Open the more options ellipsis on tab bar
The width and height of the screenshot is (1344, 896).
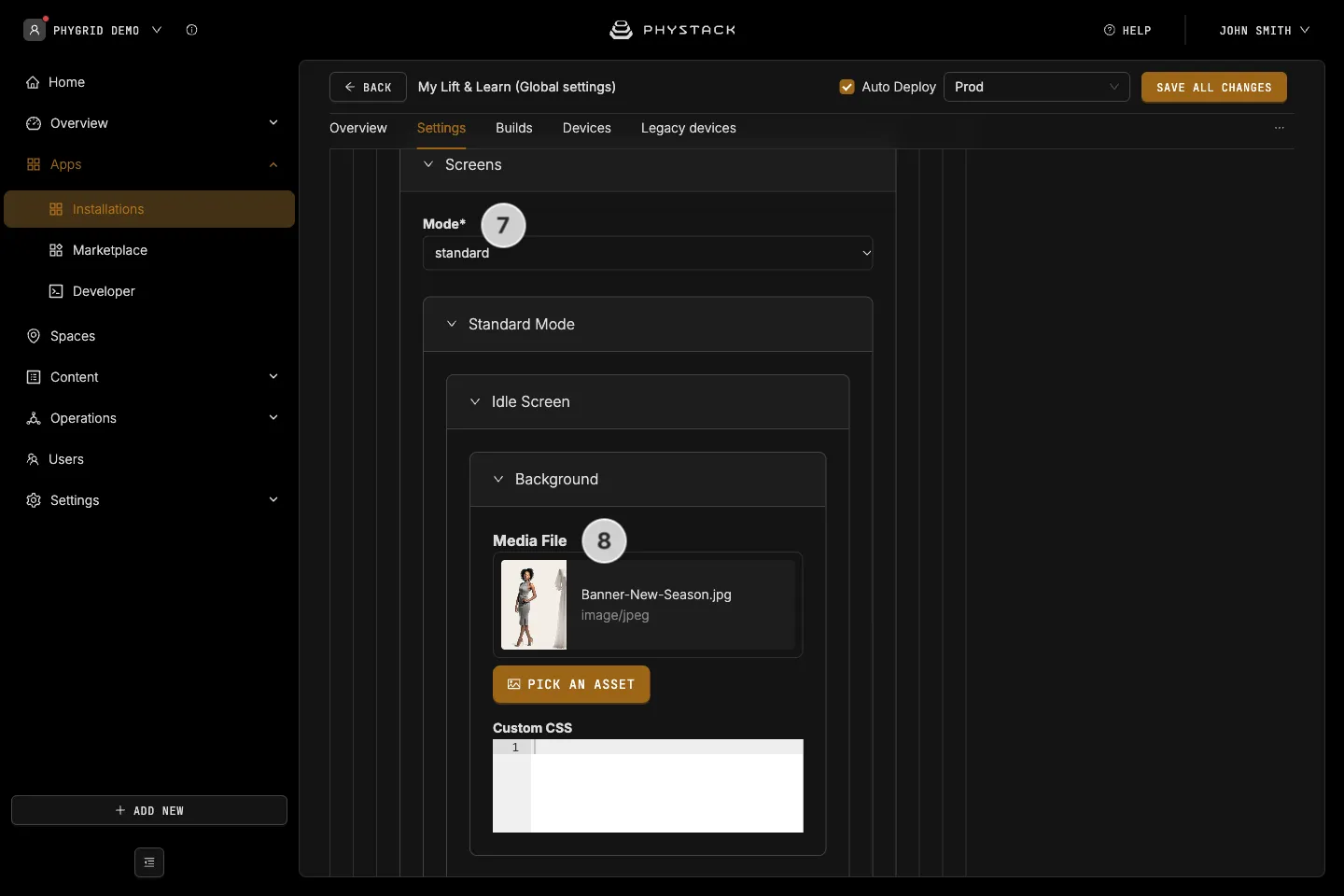point(1280,128)
